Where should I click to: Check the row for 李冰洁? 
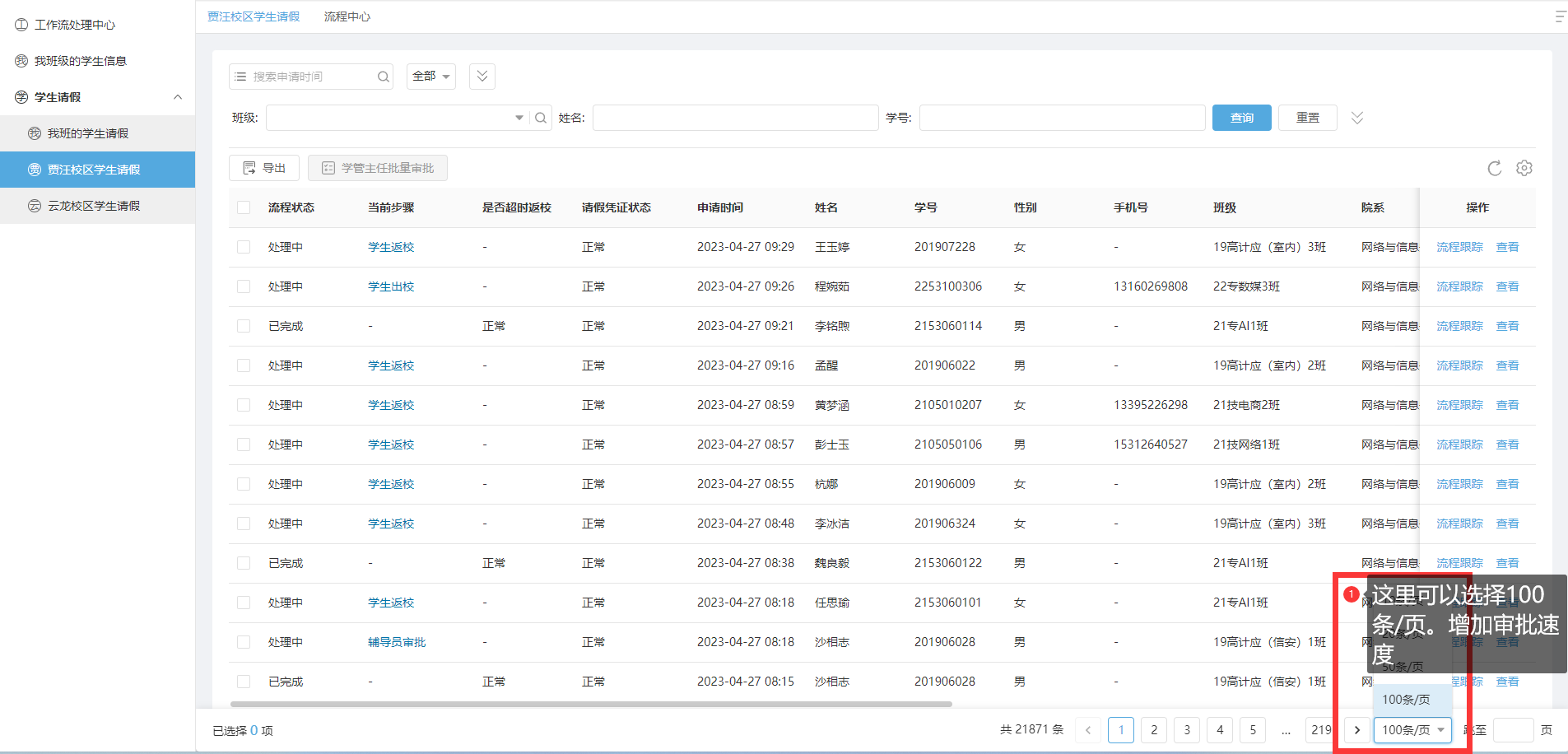point(244,524)
